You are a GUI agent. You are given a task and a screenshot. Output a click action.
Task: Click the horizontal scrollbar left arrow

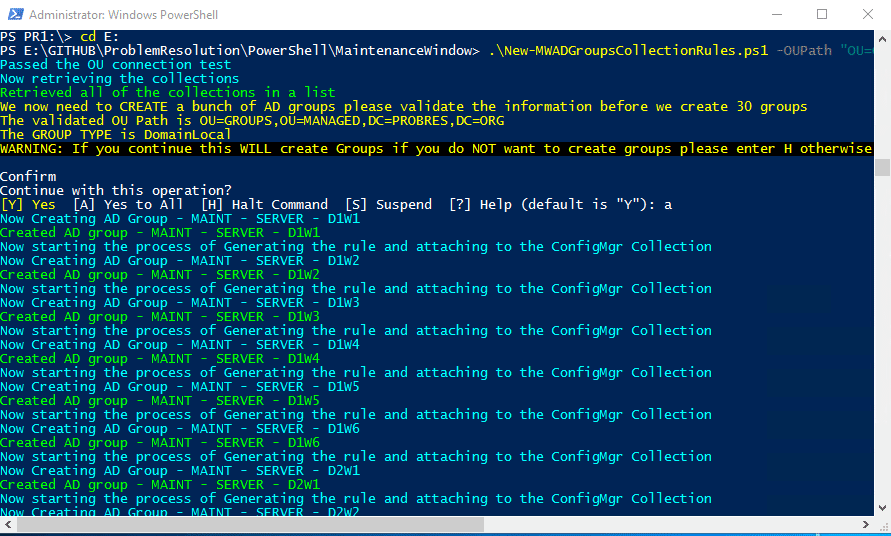7,524
